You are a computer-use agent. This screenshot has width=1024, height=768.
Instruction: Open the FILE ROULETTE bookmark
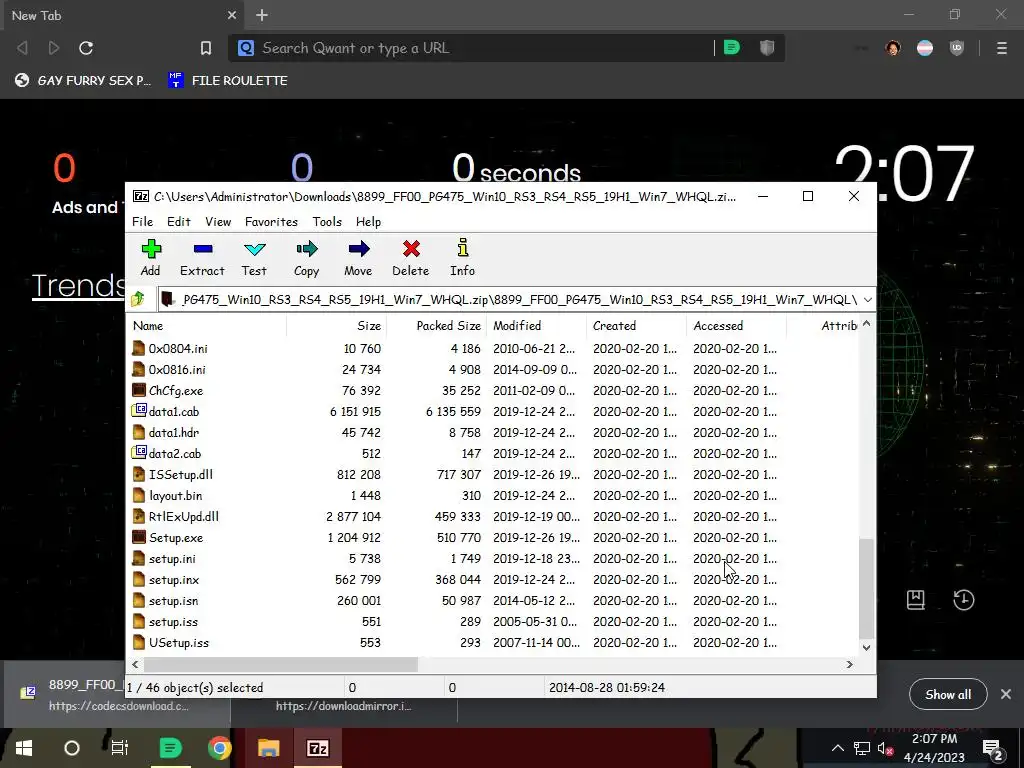coord(228,80)
